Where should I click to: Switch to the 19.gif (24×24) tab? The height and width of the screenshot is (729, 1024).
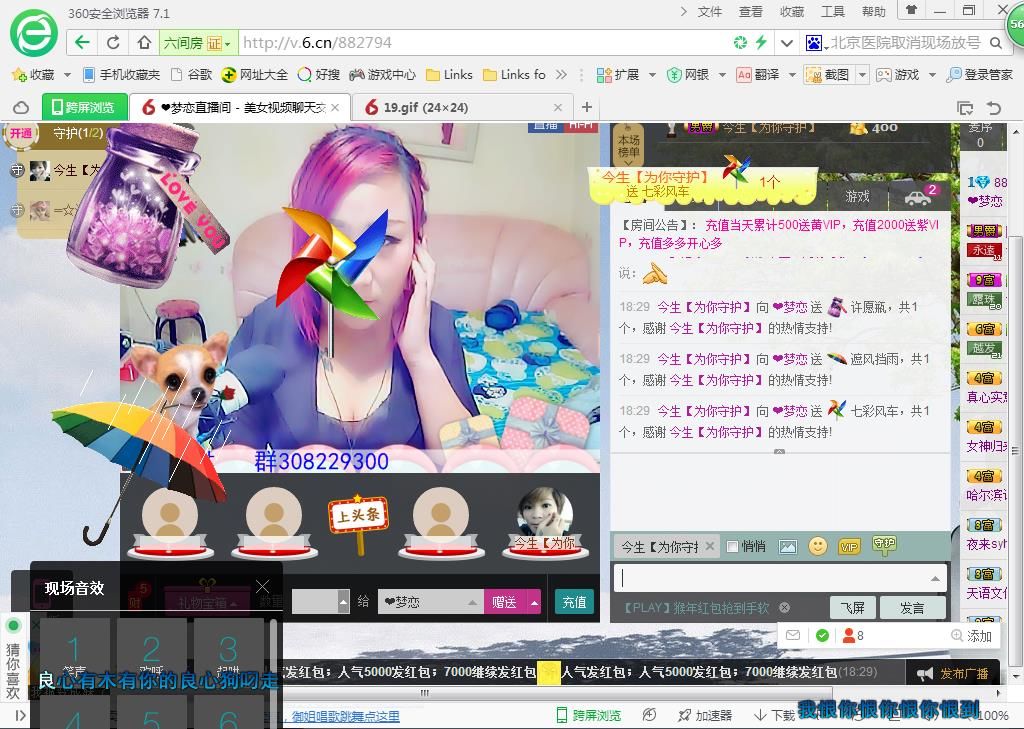[x=461, y=107]
